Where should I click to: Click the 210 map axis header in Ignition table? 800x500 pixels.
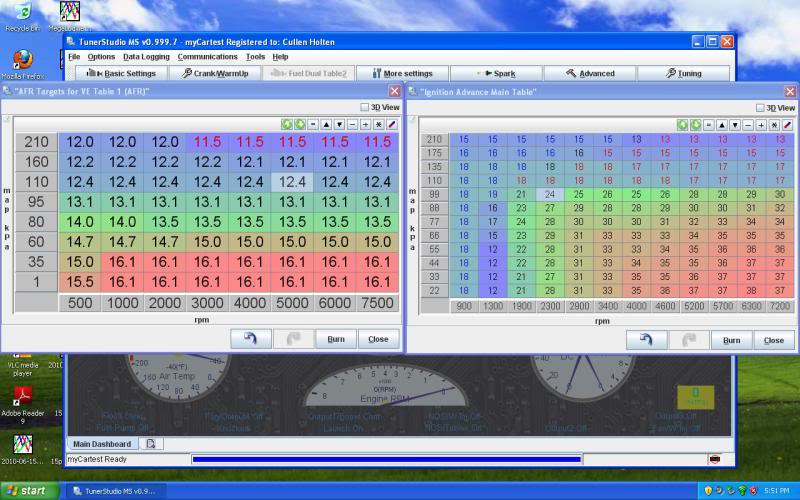(x=434, y=139)
